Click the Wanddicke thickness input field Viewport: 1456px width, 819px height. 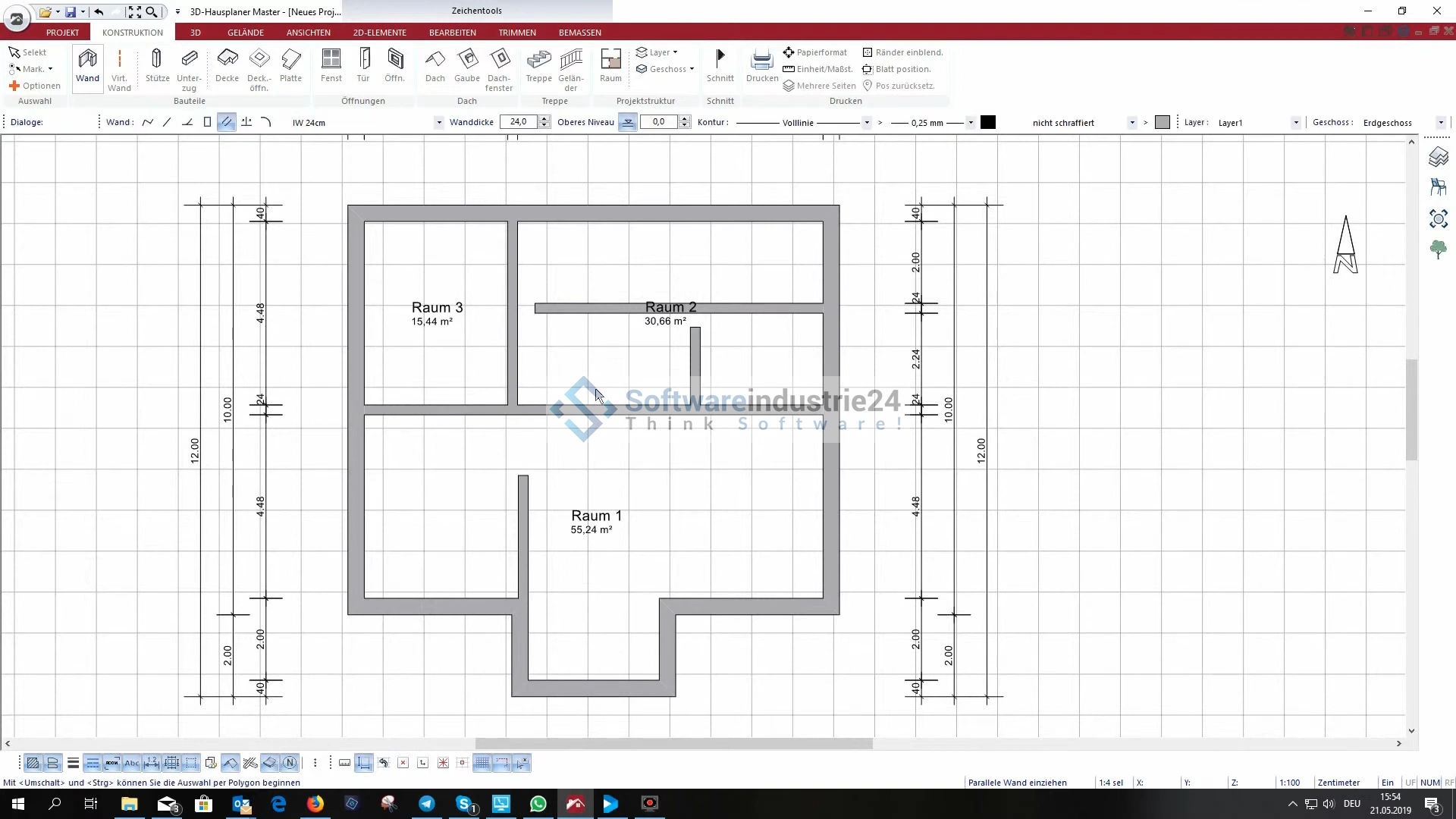tap(519, 122)
